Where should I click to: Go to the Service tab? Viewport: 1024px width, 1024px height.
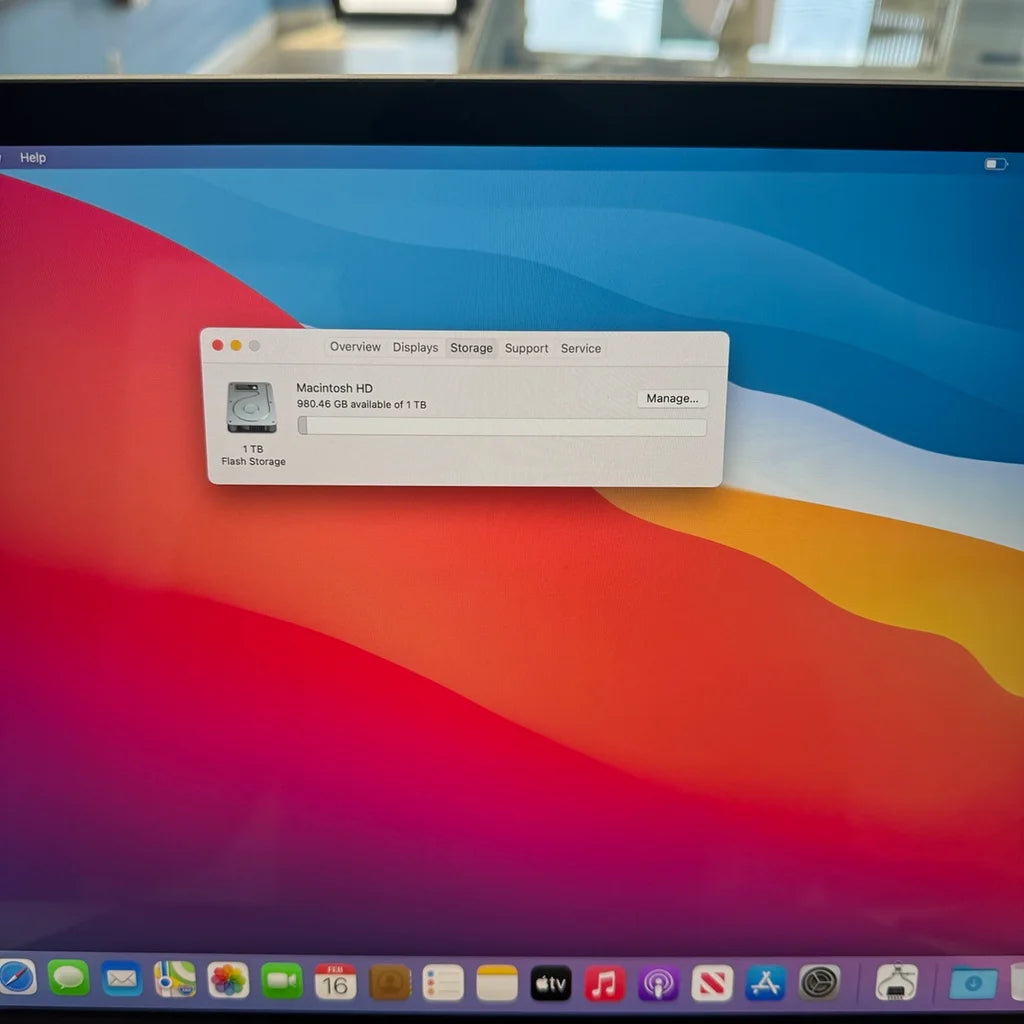click(581, 348)
